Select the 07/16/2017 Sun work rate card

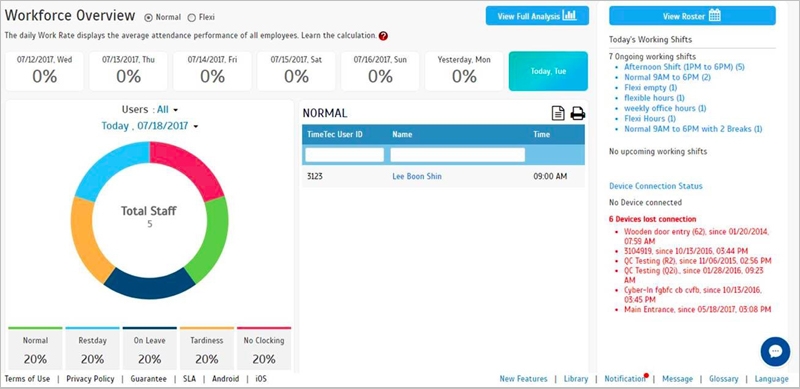click(380, 71)
